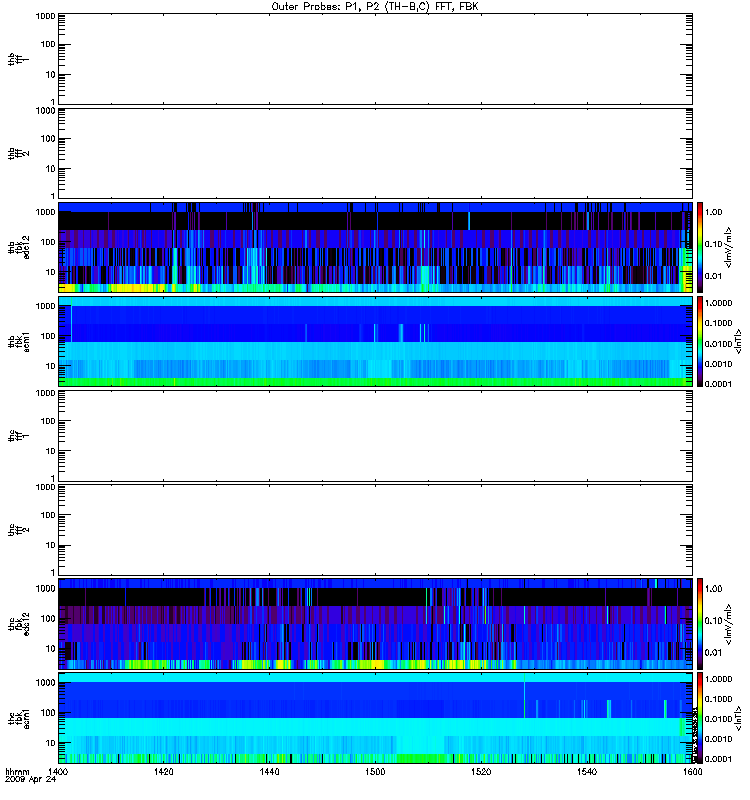Screen dimensions: 750x800
Task: Click the '2009 Apr 24' date label
Action: [30, 780]
